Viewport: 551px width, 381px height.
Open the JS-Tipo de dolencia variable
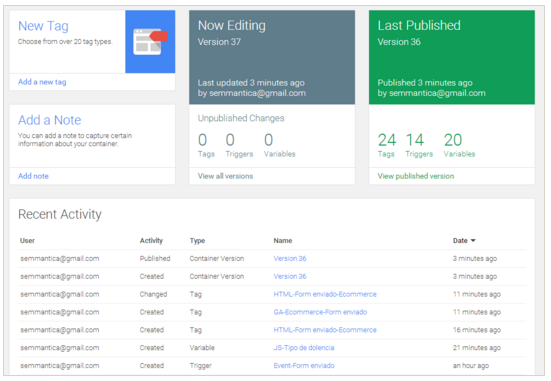(304, 348)
